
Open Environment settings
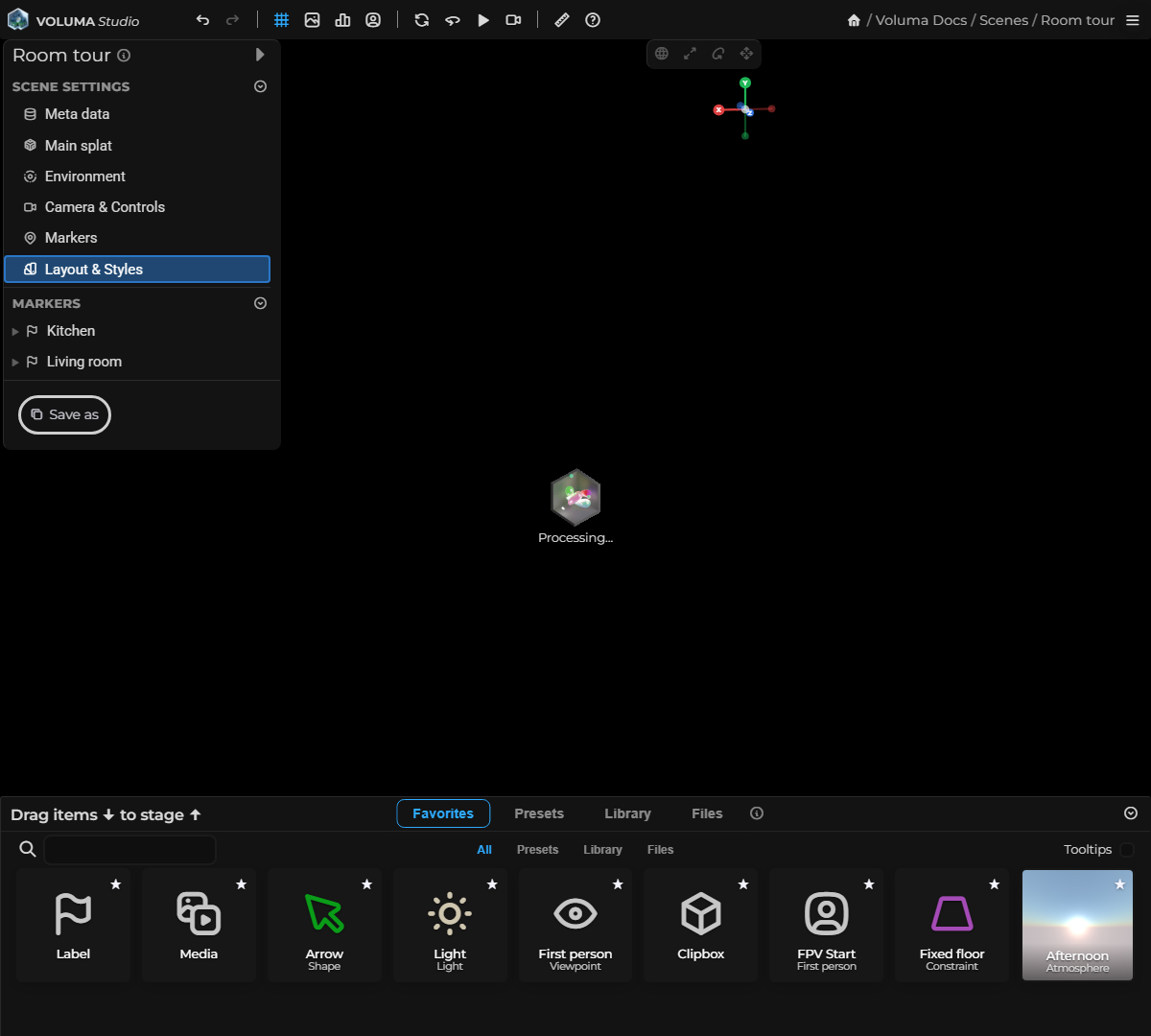coord(137,177)
